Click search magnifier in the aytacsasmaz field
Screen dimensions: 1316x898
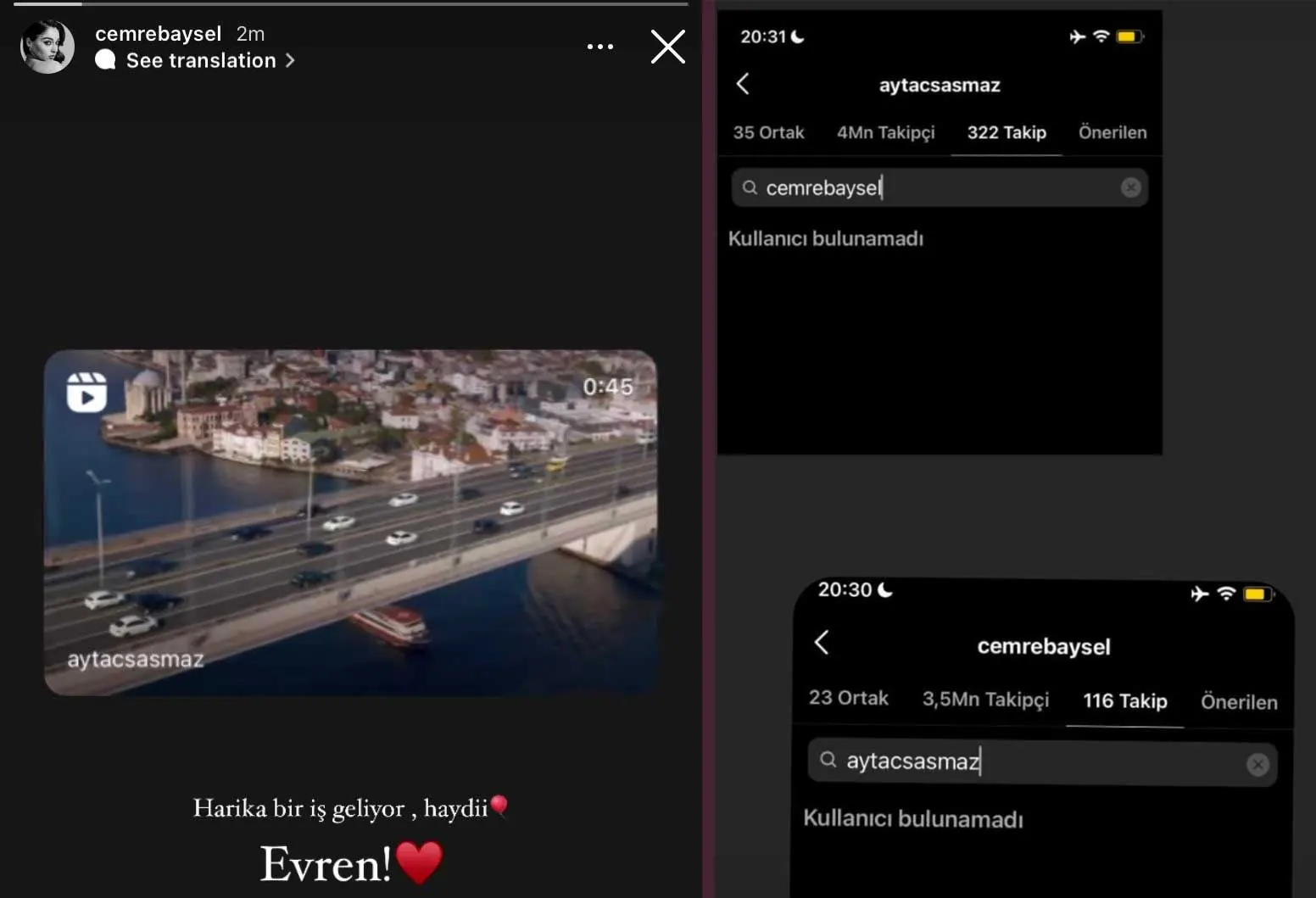coord(828,760)
